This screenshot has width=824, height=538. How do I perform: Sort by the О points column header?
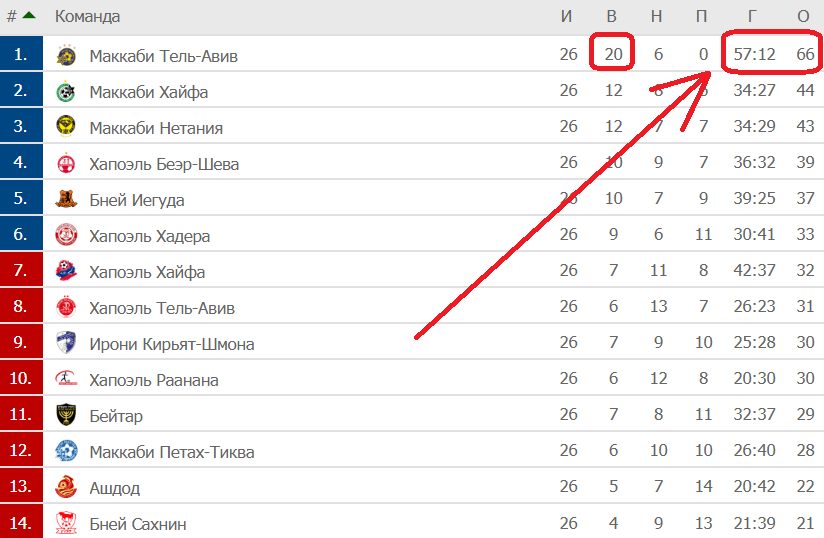[803, 16]
